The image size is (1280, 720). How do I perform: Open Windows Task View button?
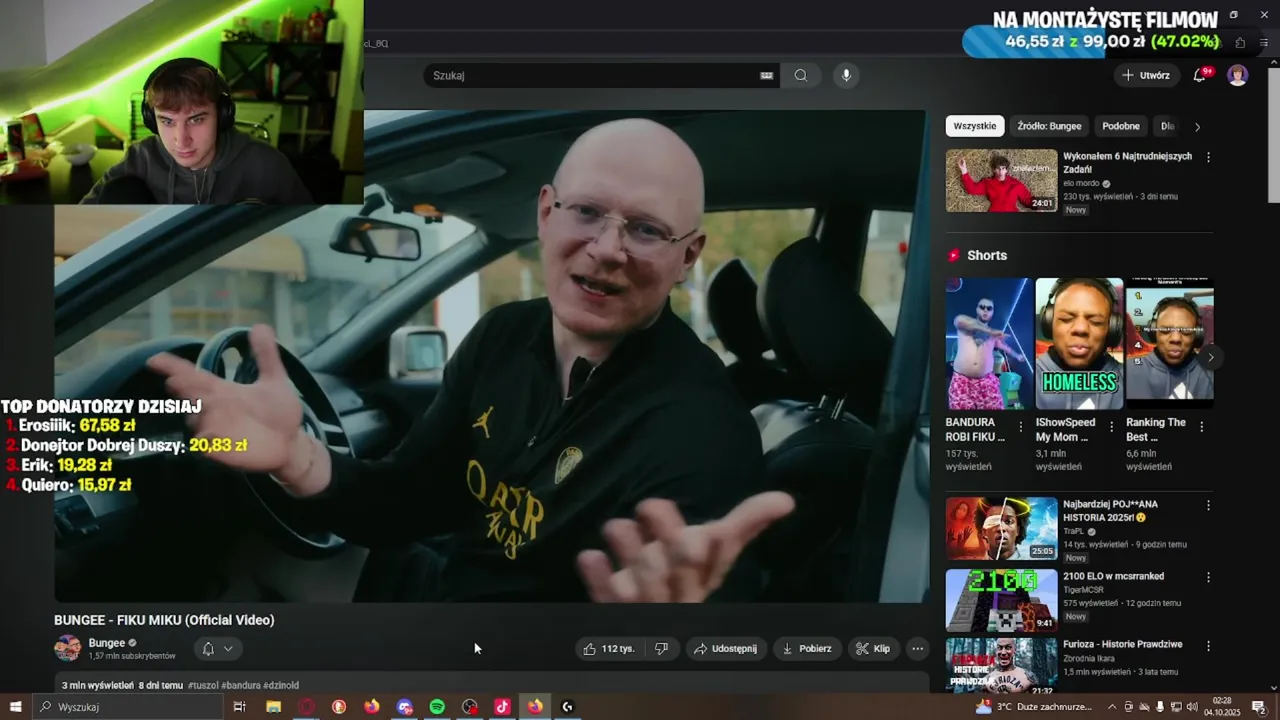pos(239,707)
